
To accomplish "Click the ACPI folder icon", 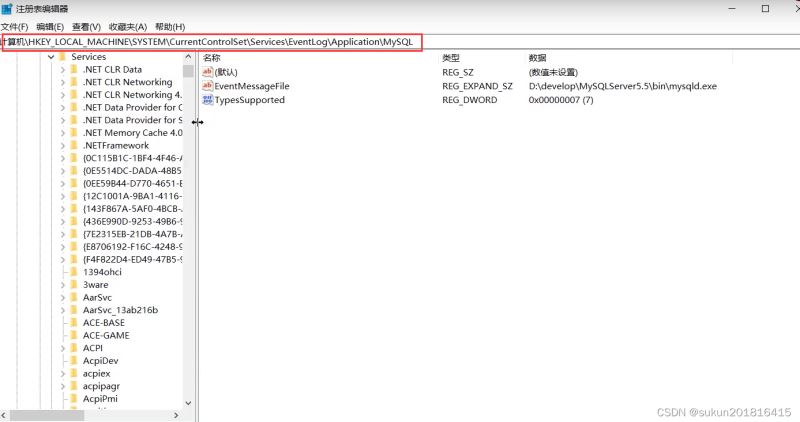I will tap(73, 348).
